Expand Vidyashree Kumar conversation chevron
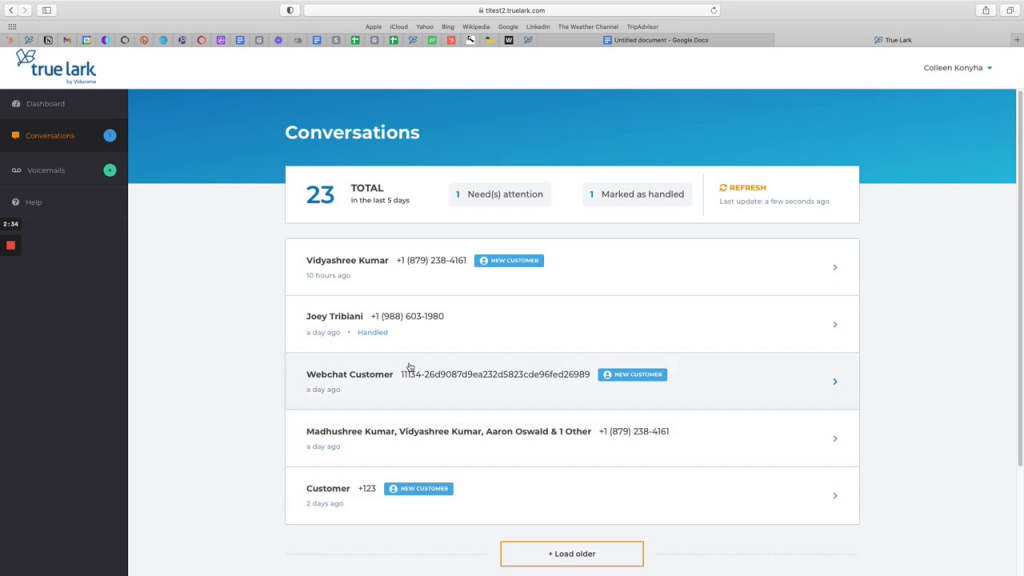1024x576 pixels. pyautogui.click(x=835, y=268)
